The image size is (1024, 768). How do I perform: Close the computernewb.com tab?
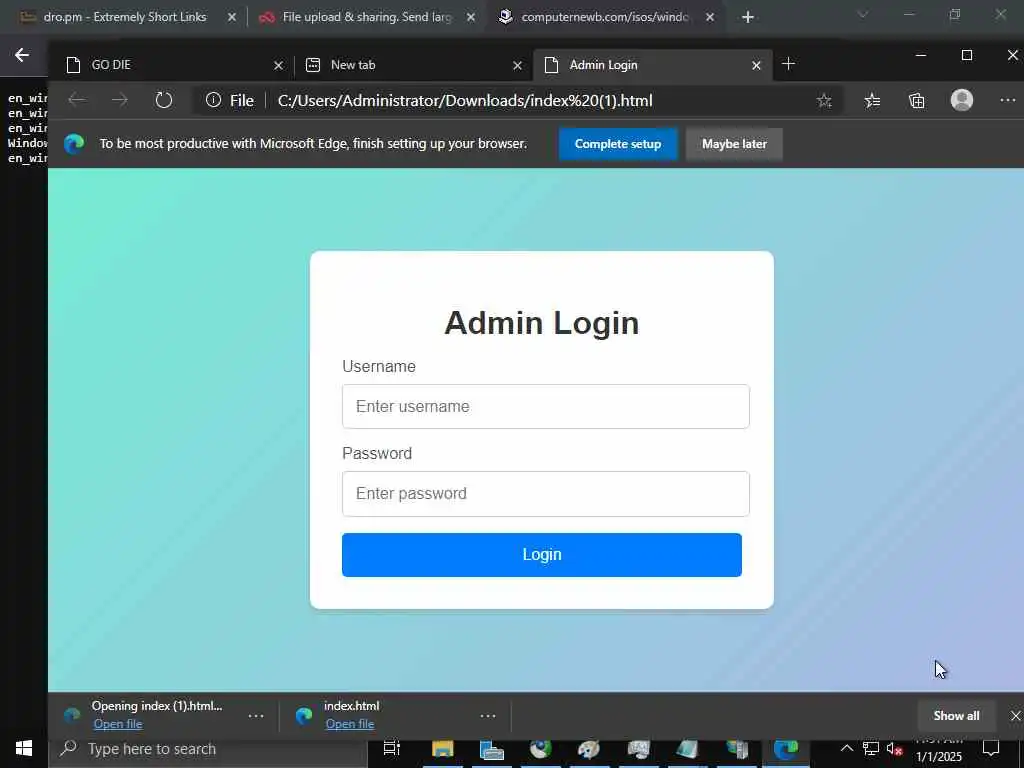tap(710, 18)
